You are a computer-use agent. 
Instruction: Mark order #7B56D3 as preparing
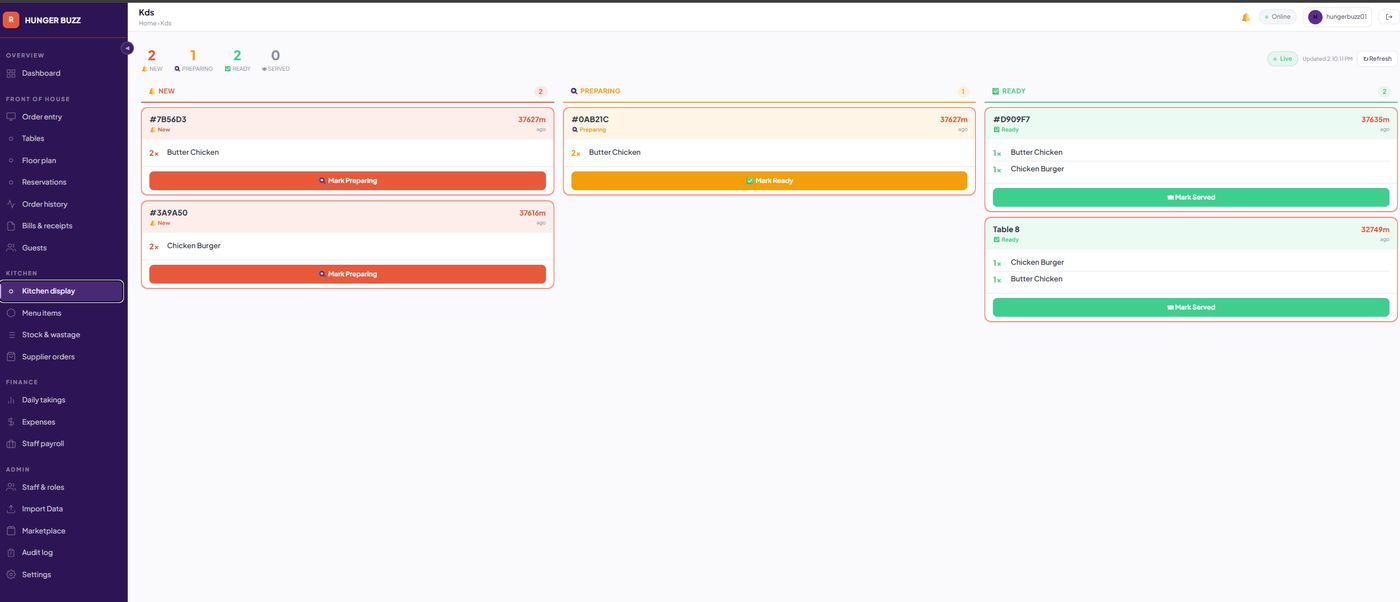(347, 181)
